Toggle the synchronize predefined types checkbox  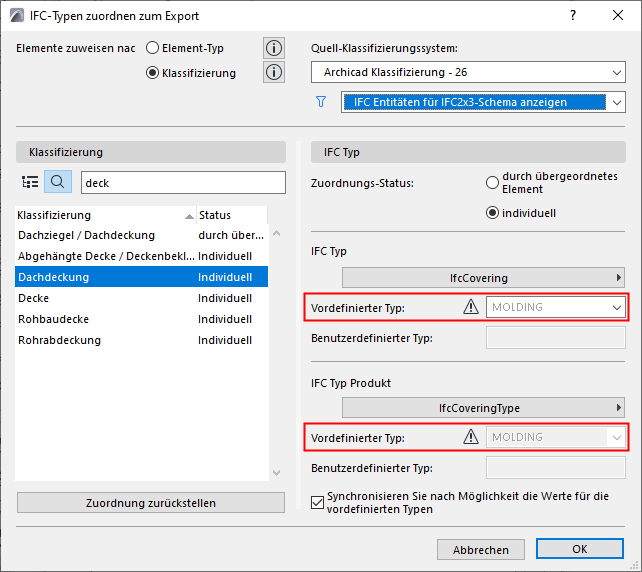pos(318,502)
